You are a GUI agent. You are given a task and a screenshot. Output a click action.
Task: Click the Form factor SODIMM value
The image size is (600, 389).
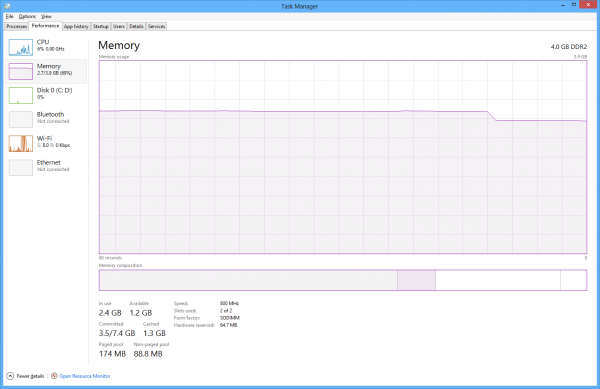coord(230,318)
